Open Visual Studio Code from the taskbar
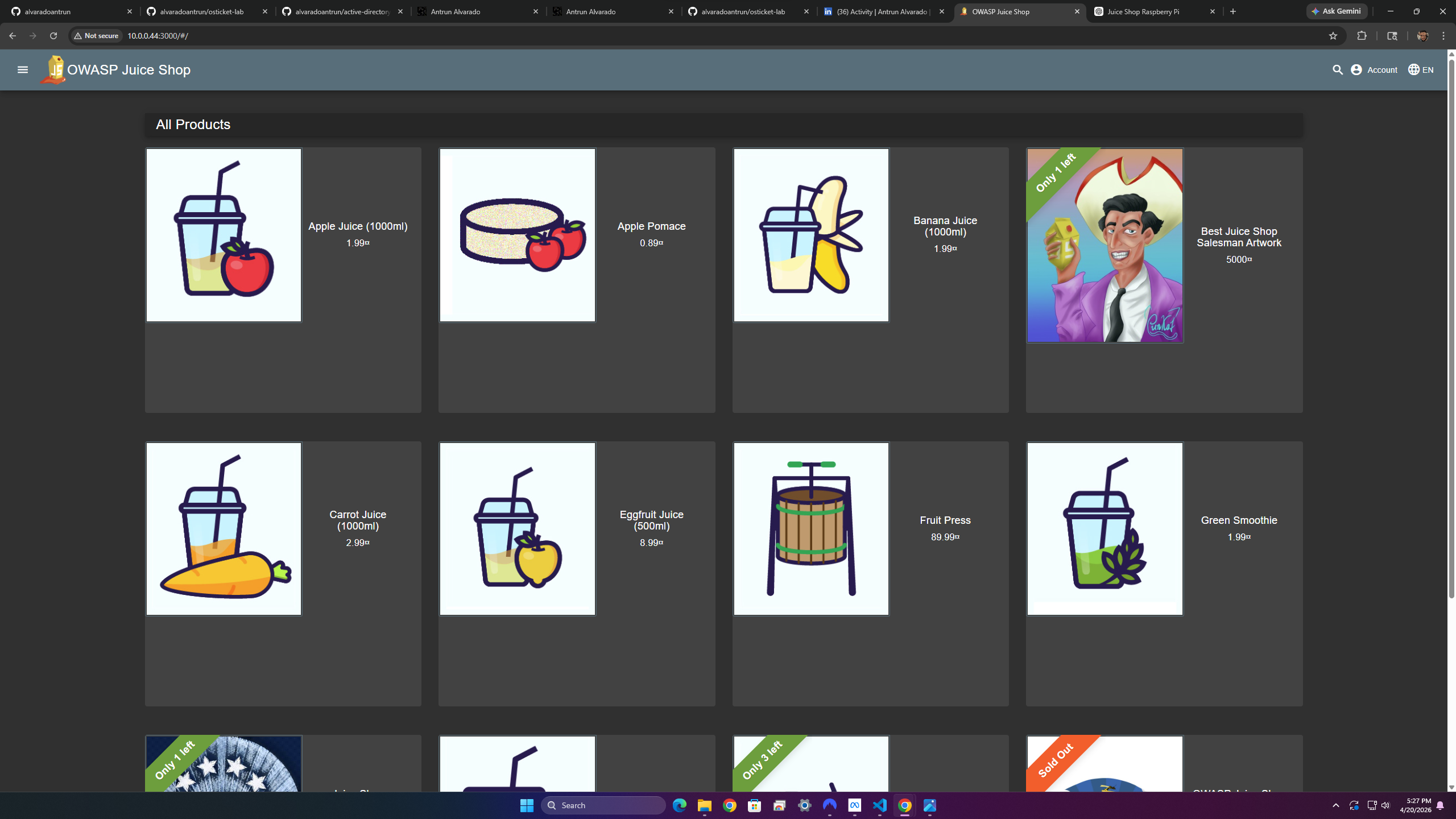Image resolution: width=1456 pixels, height=819 pixels. pos(880,805)
